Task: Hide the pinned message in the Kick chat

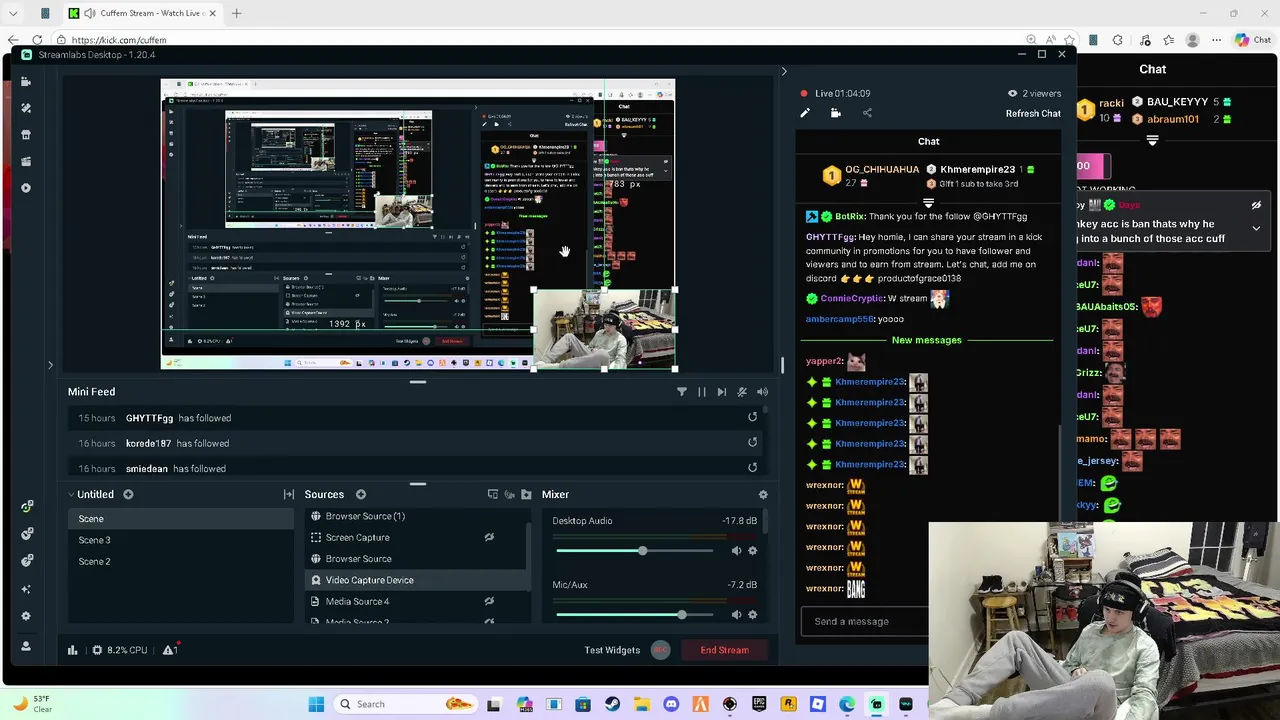Action: click(x=1256, y=206)
